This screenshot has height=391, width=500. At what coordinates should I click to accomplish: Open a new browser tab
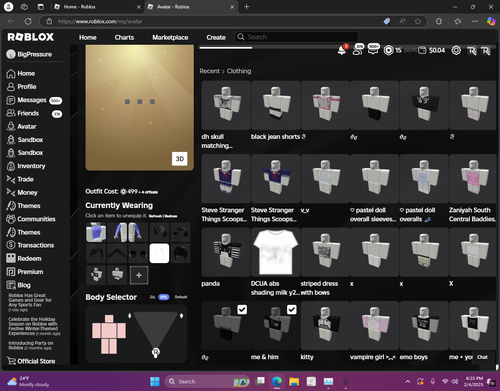point(247,7)
